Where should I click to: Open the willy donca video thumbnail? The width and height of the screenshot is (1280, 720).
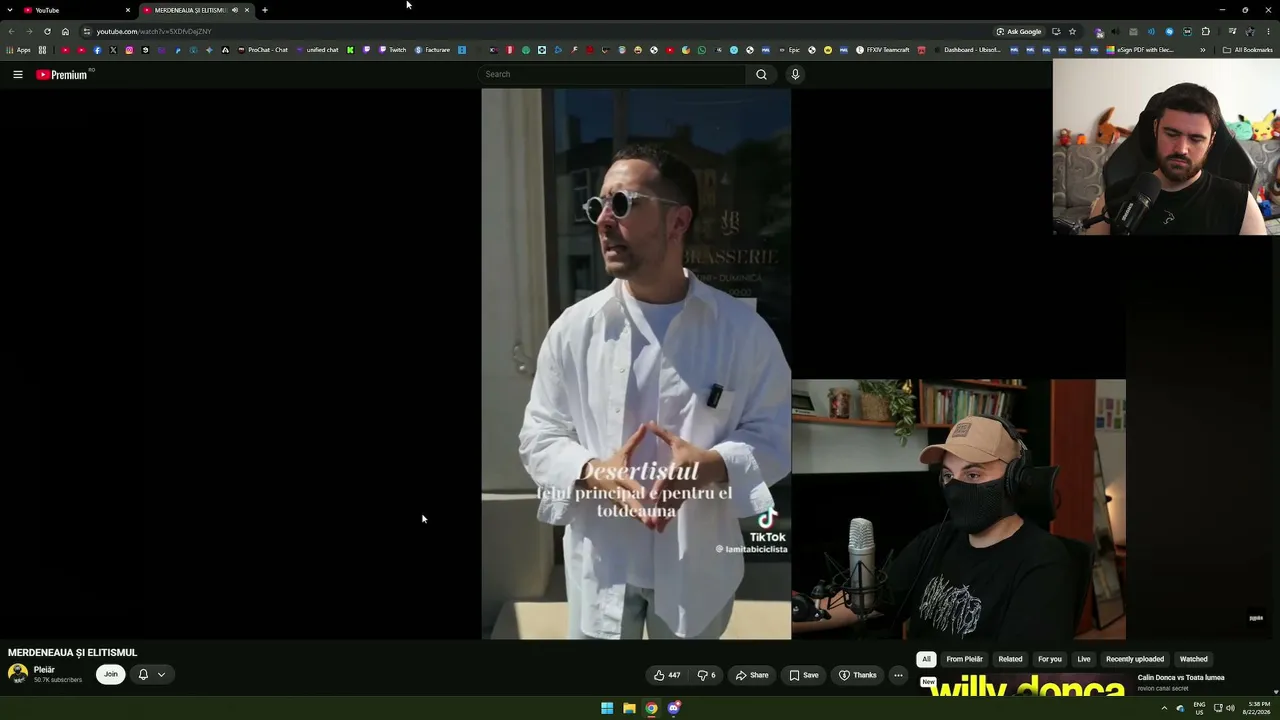coord(1026,685)
